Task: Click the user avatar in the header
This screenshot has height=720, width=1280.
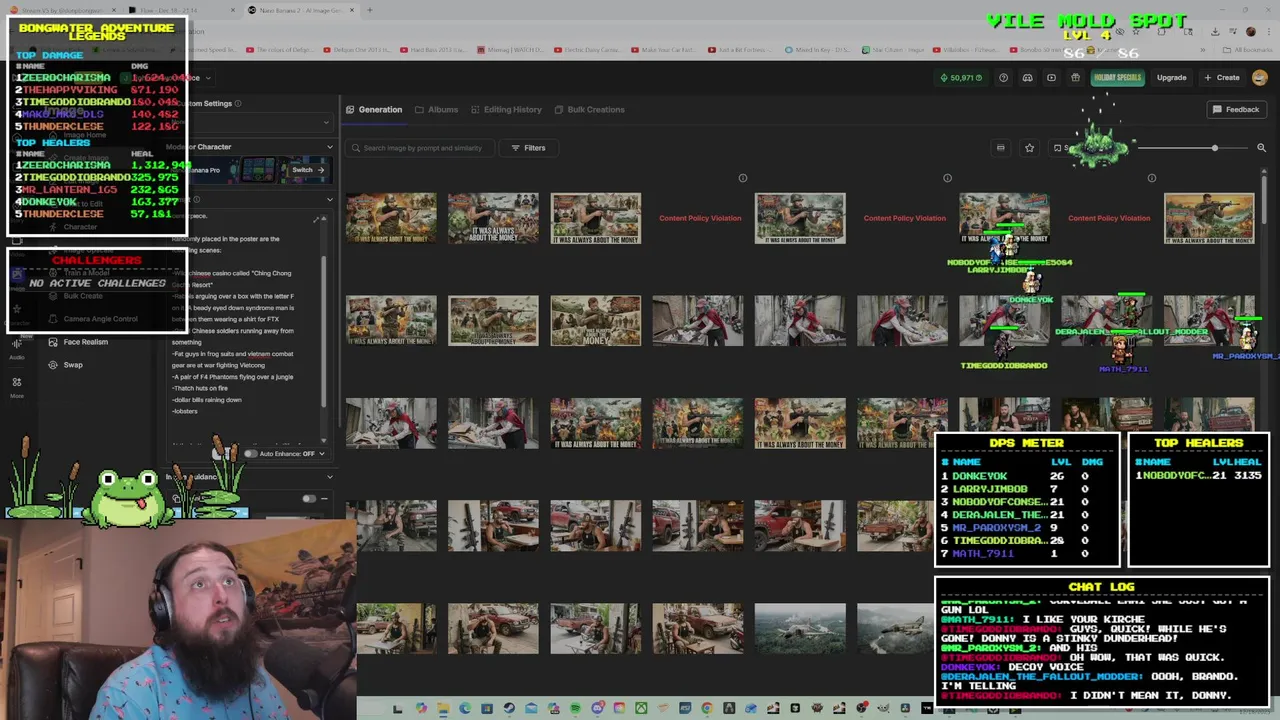Action: coord(1259,78)
